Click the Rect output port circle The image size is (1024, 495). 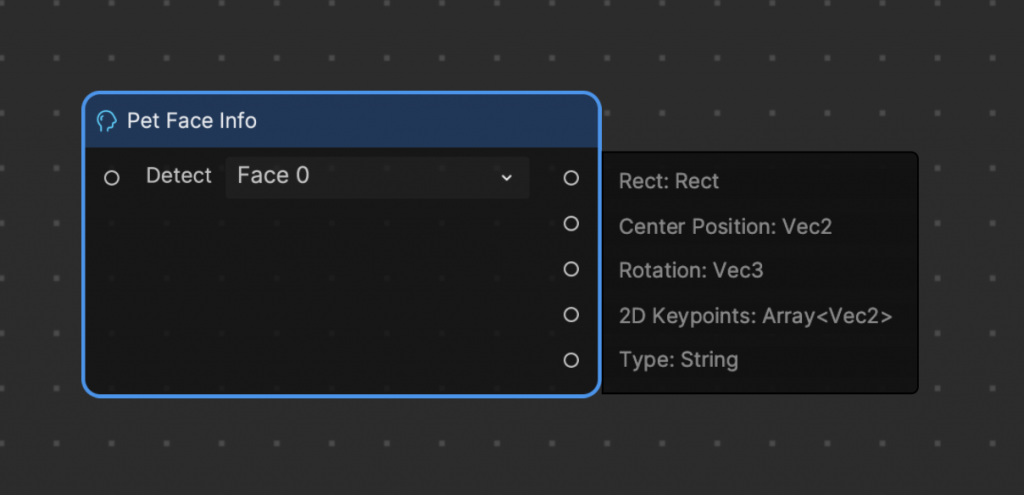point(571,178)
